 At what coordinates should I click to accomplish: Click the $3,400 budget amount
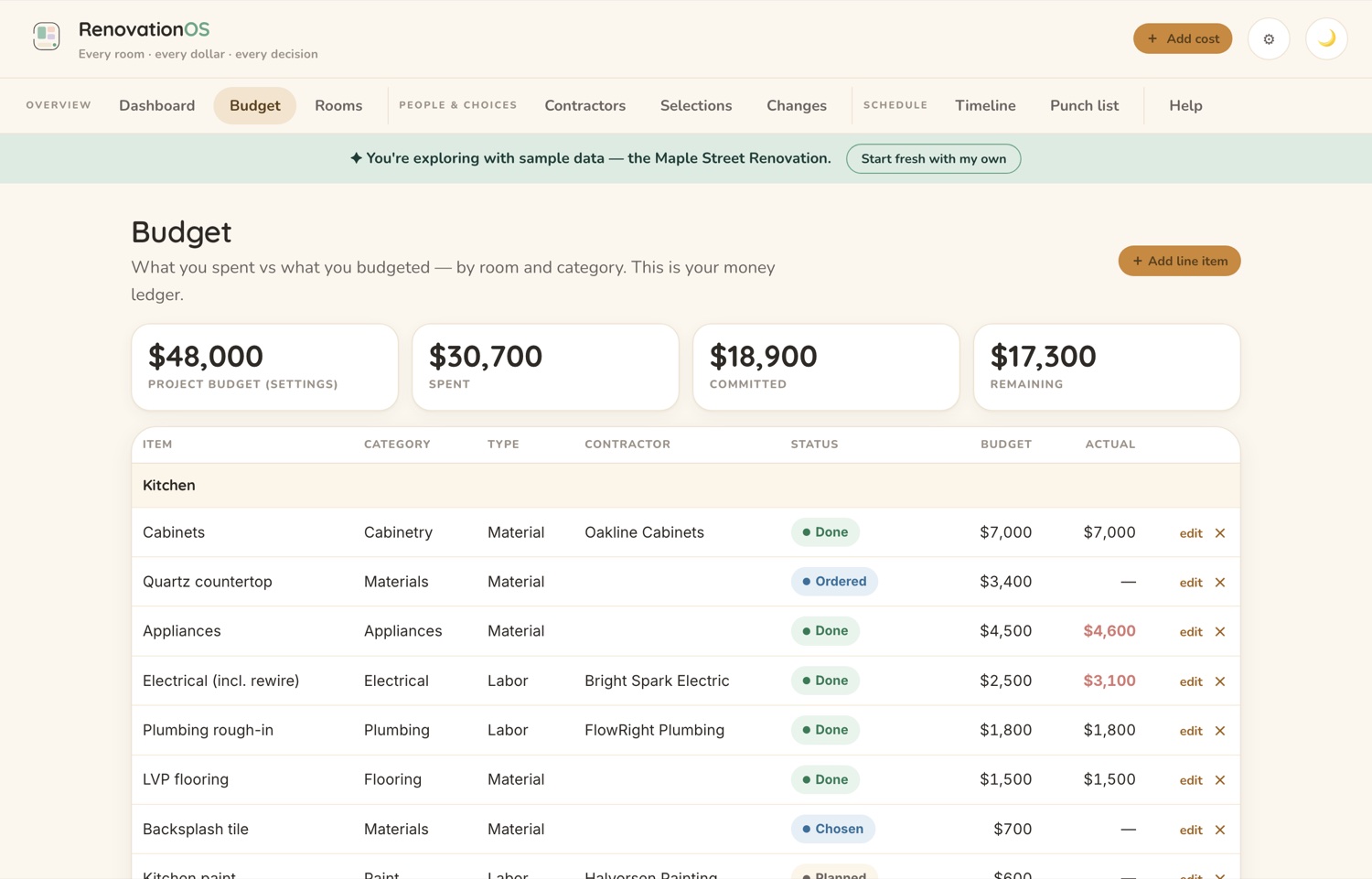(x=1005, y=582)
